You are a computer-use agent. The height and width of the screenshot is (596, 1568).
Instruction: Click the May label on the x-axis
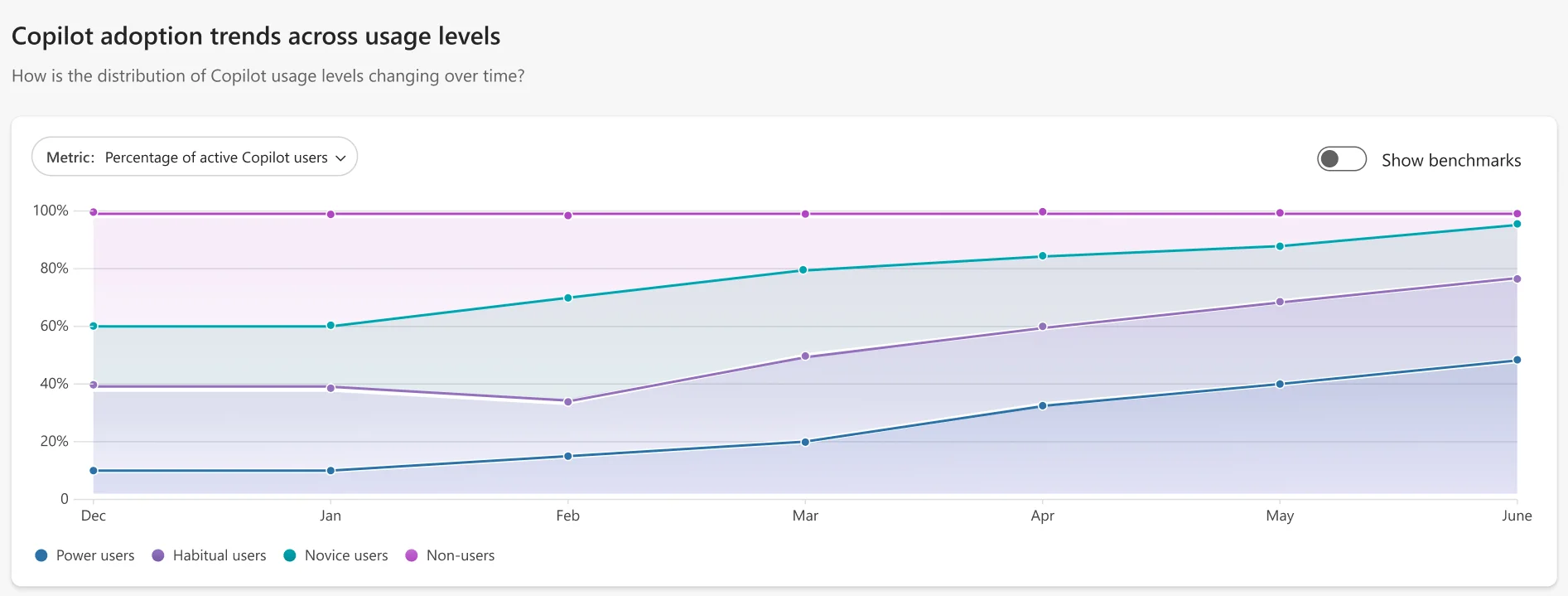pos(1280,516)
